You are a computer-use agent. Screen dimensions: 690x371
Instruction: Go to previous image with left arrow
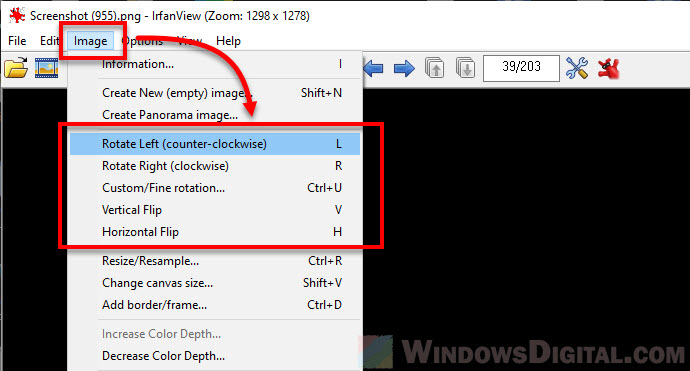click(x=374, y=68)
